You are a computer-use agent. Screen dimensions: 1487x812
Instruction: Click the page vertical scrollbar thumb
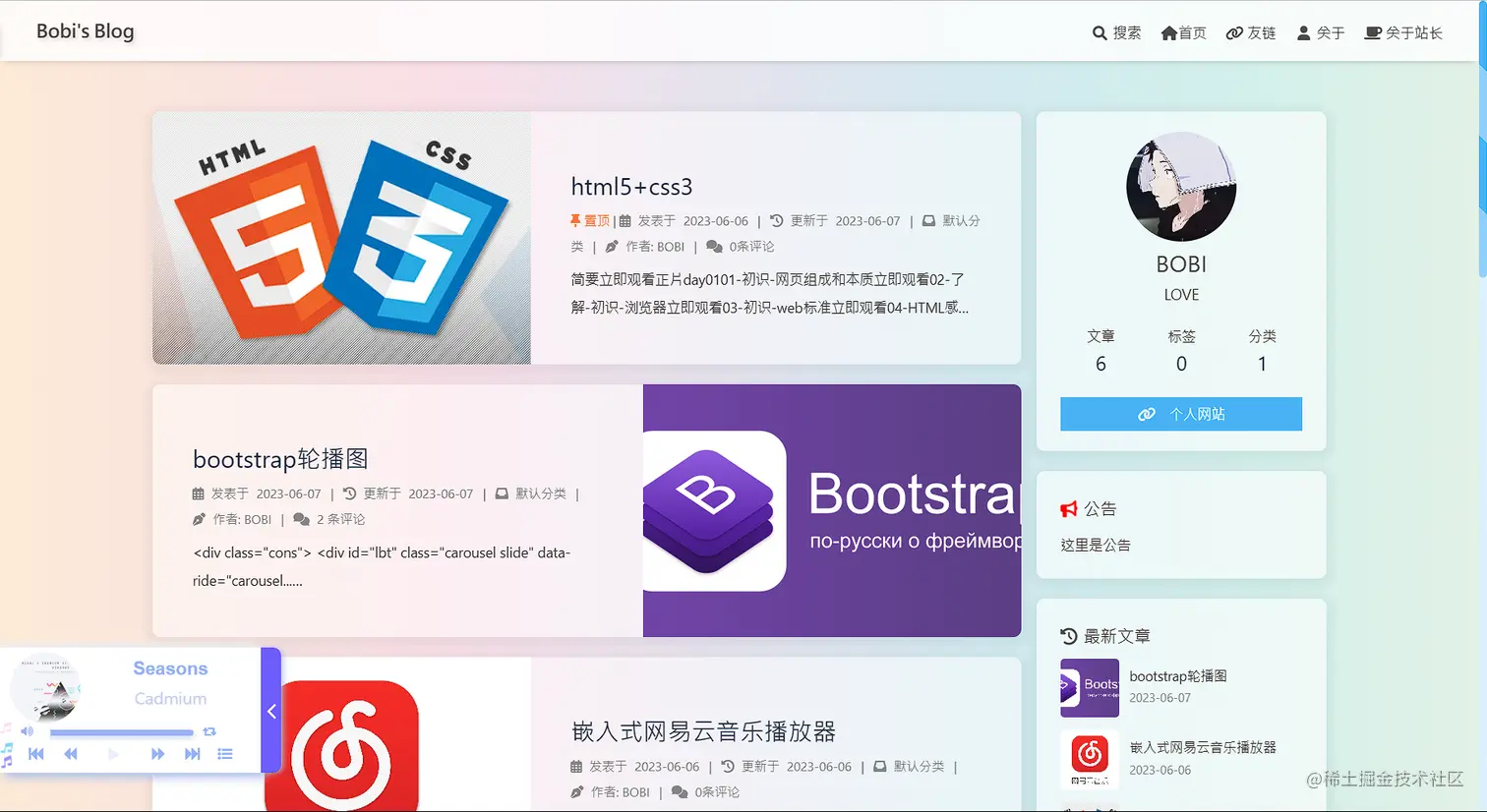[x=1482, y=138]
